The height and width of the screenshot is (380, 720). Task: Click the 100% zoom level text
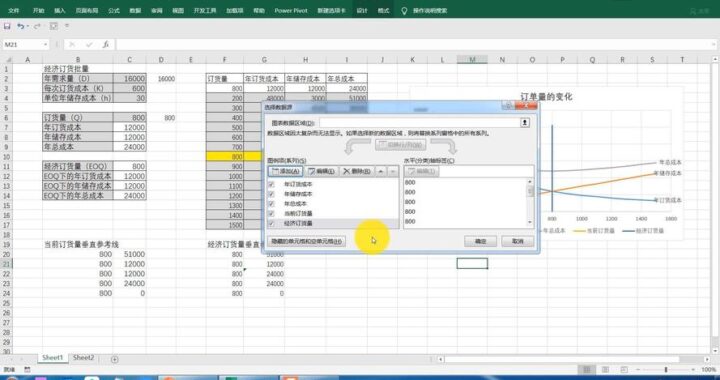(709, 369)
